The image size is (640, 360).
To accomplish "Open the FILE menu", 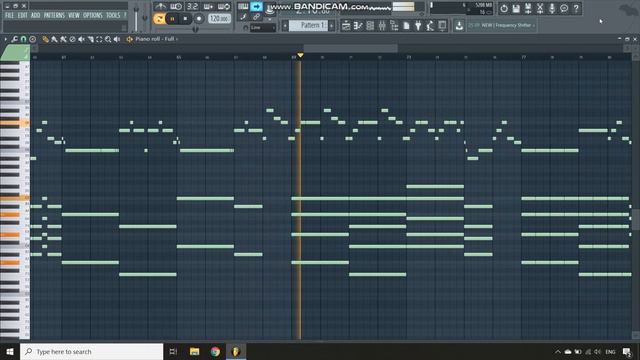I will coord(9,16).
